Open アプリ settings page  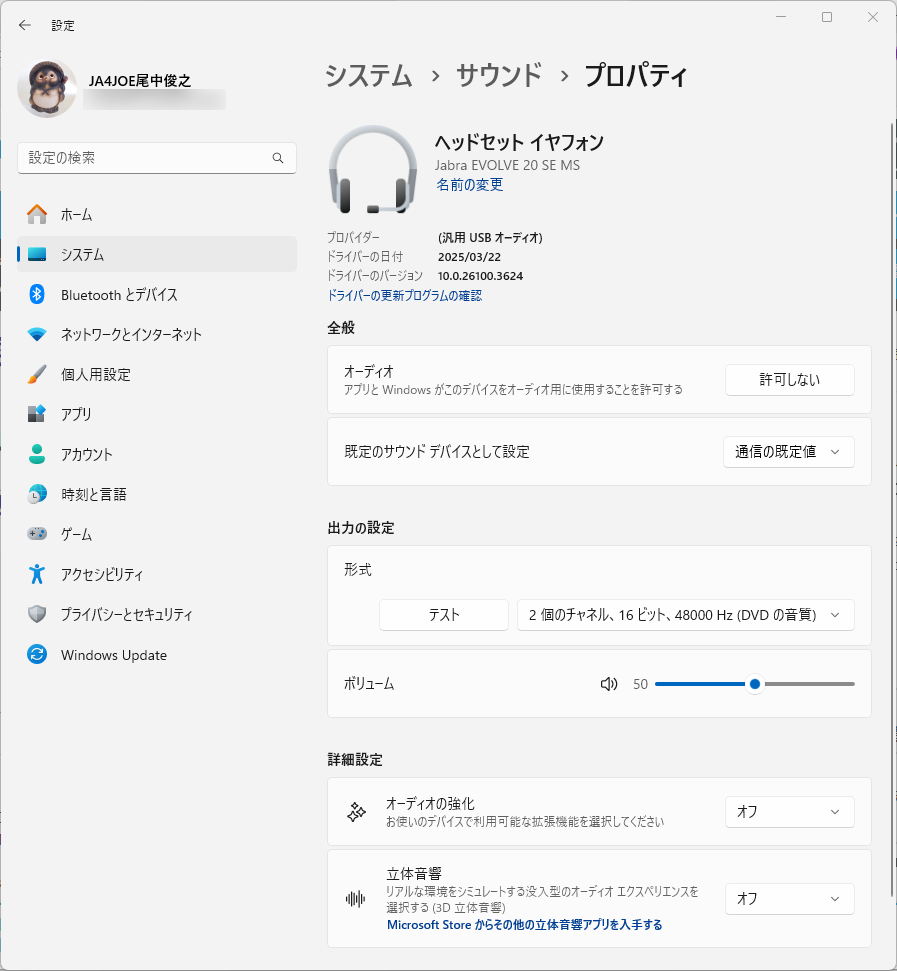pos(157,414)
